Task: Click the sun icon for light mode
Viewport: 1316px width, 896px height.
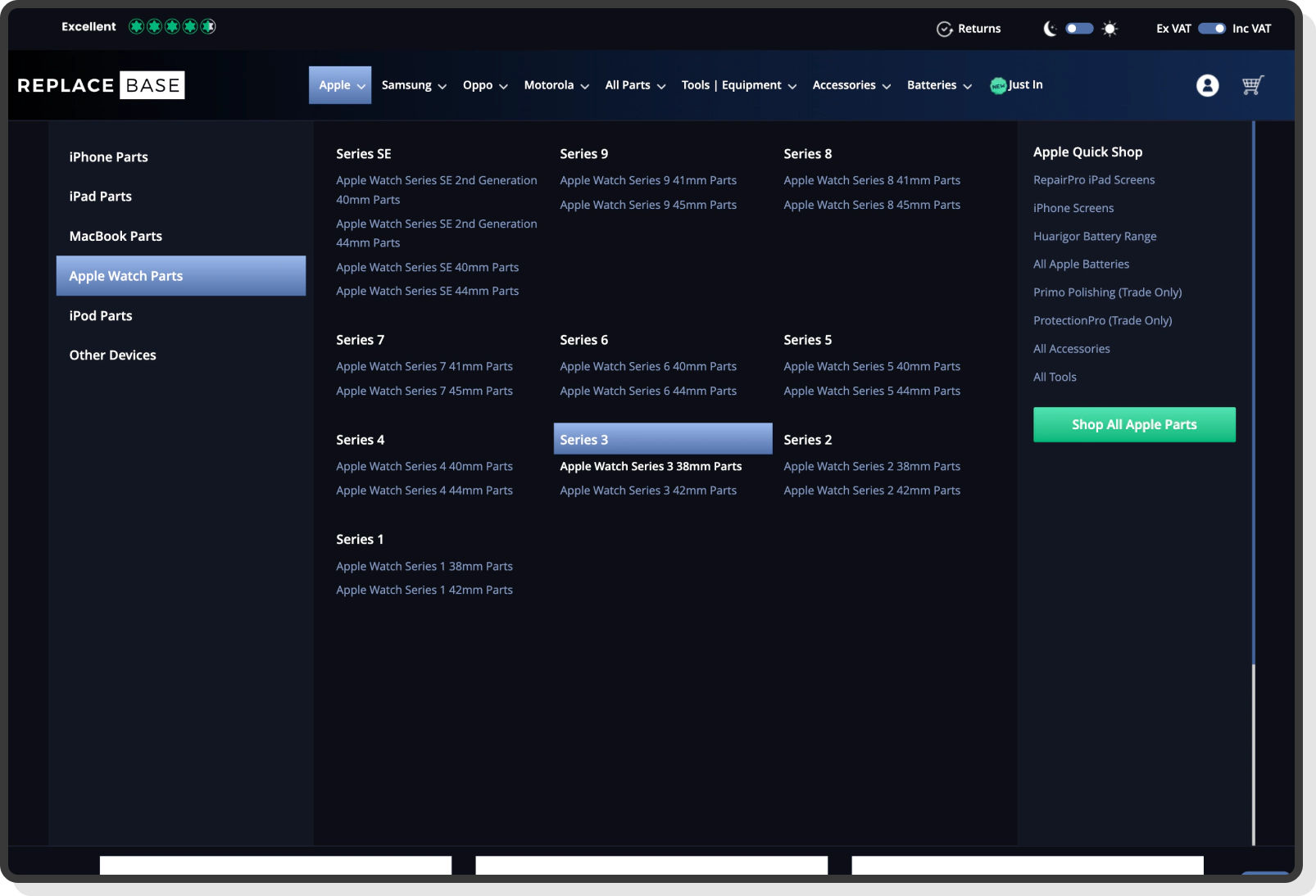Action: [1109, 28]
